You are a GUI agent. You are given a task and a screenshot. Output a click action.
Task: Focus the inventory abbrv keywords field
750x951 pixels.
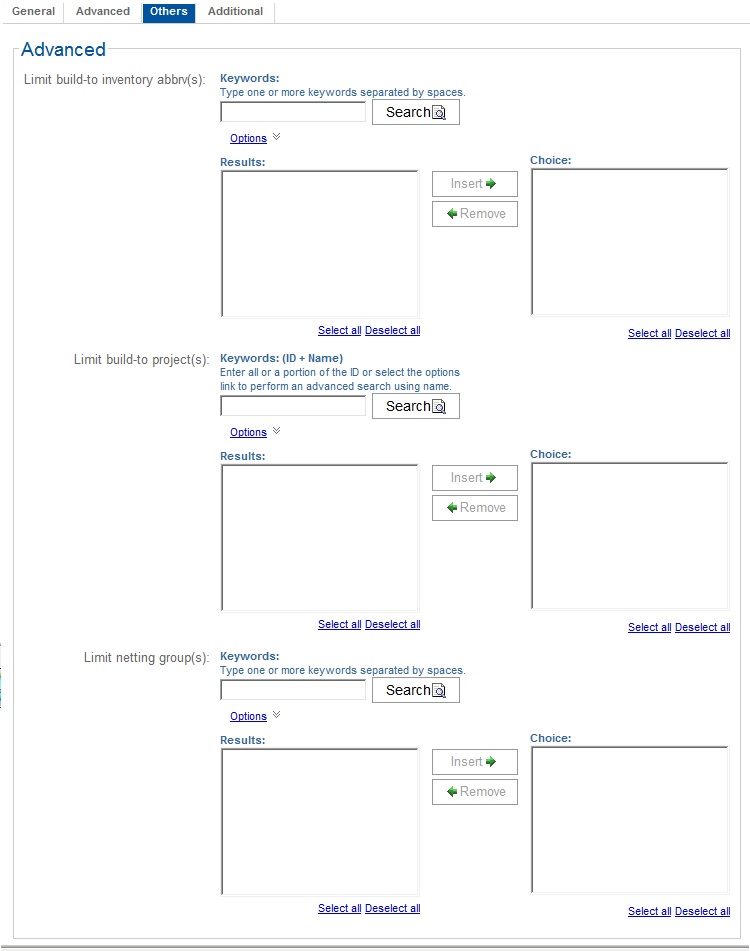click(293, 112)
